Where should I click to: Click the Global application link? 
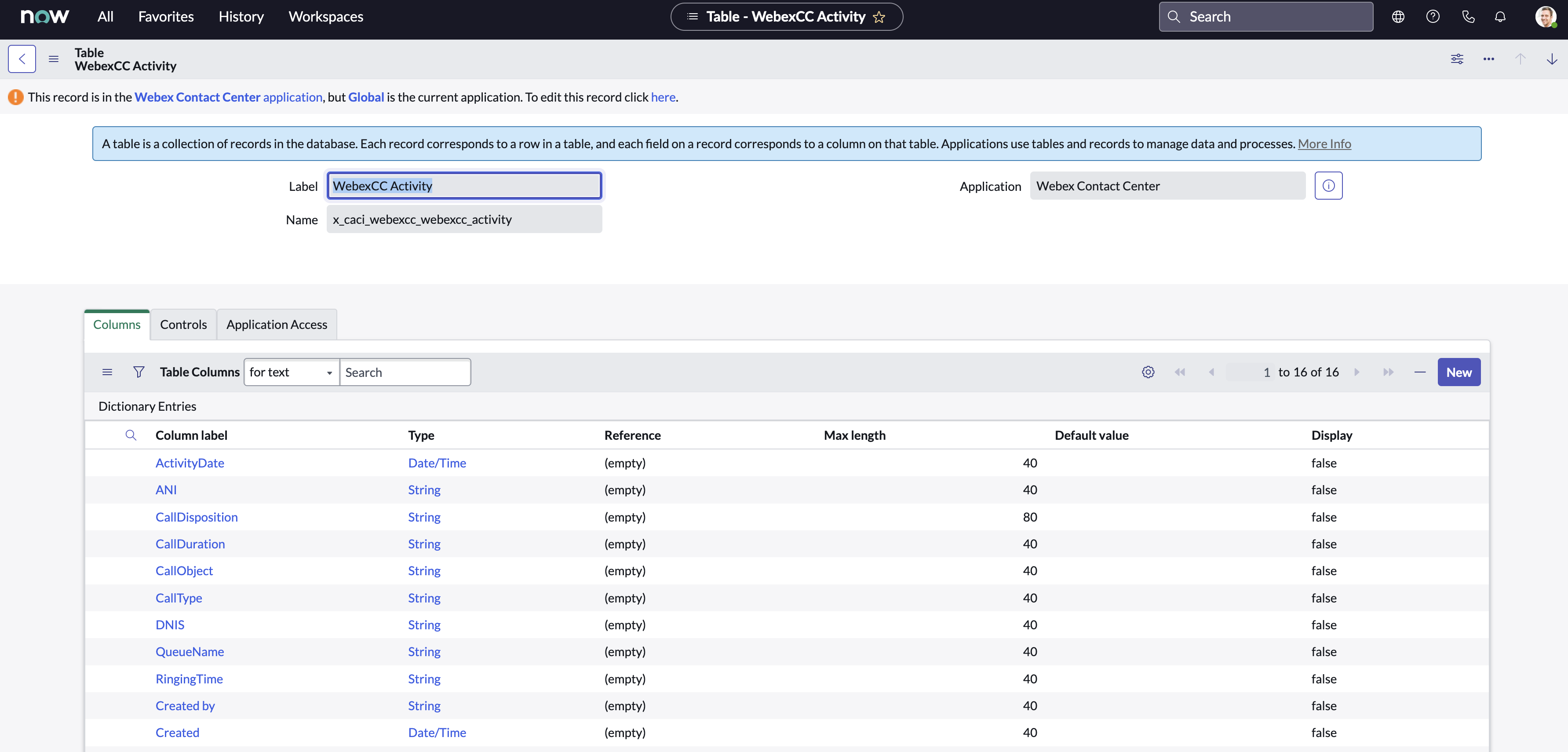[366, 98]
